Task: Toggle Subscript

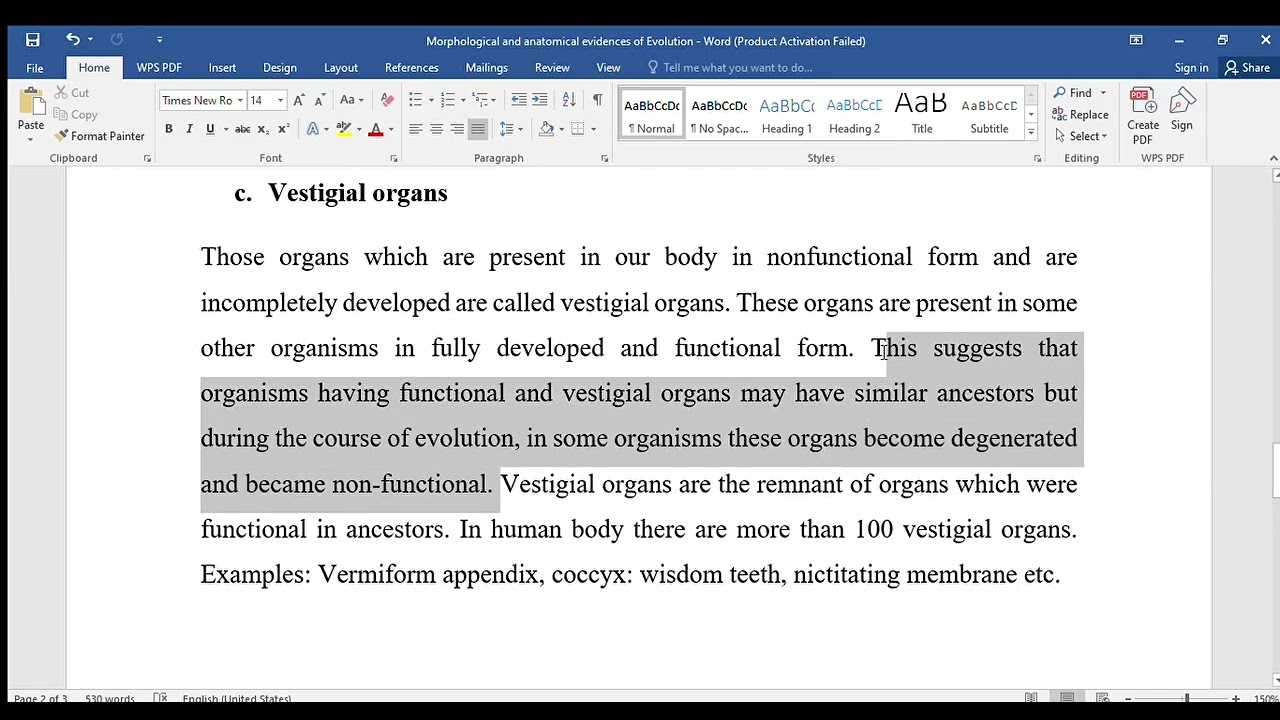Action: point(263,129)
